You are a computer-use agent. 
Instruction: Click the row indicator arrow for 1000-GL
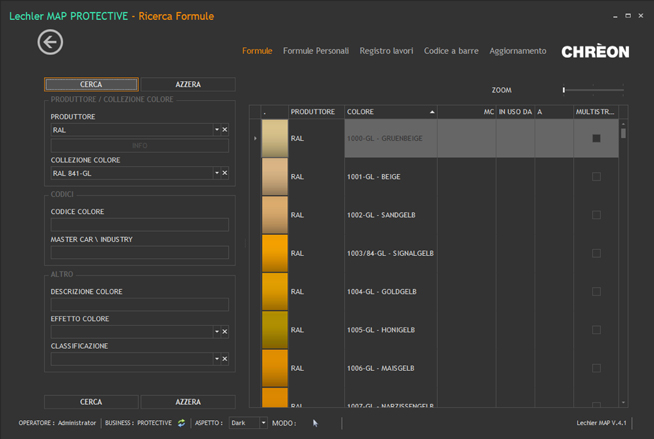[x=255, y=138]
